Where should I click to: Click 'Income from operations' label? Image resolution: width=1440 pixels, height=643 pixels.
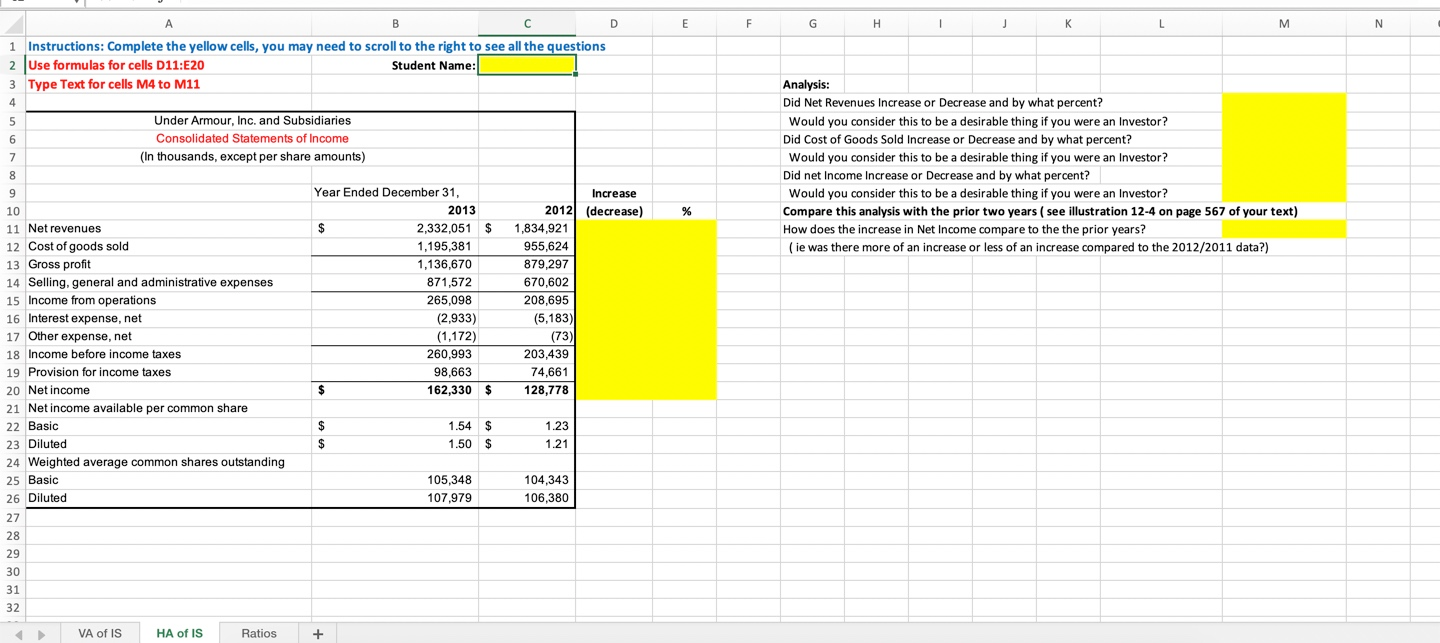[x=92, y=300]
